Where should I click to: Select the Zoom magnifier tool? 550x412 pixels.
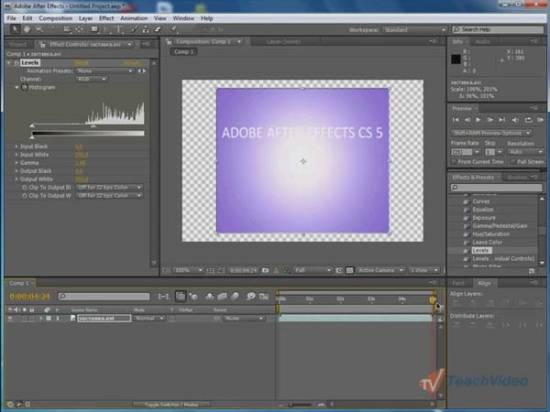(x=39, y=29)
